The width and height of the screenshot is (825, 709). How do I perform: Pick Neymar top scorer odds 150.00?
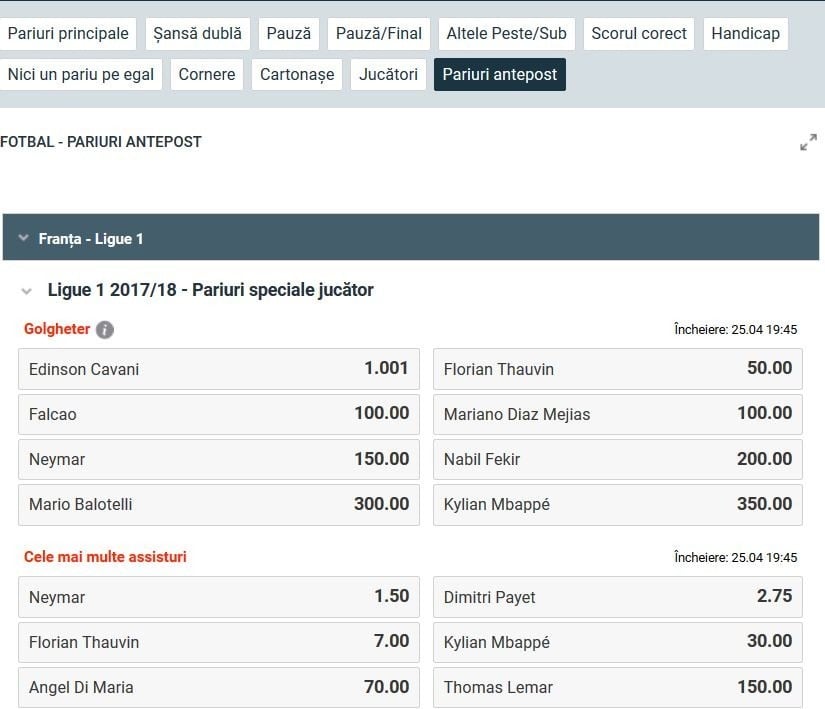(x=219, y=459)
